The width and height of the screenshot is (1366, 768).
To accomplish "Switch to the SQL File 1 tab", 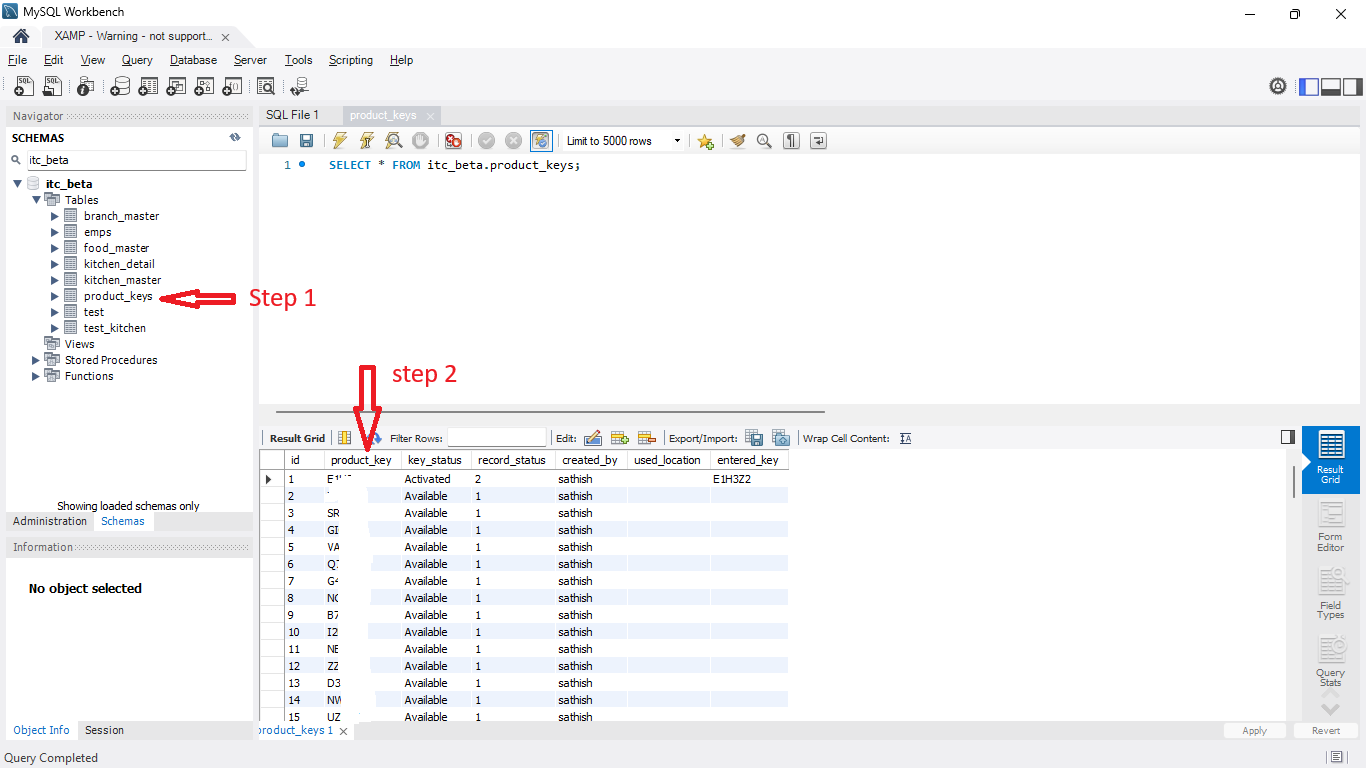I will click(293, 115).
